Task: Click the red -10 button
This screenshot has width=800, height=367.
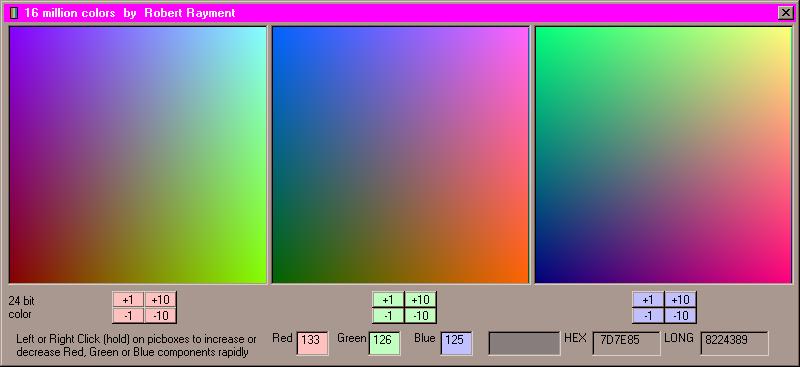Action: [x=160, y=315]
